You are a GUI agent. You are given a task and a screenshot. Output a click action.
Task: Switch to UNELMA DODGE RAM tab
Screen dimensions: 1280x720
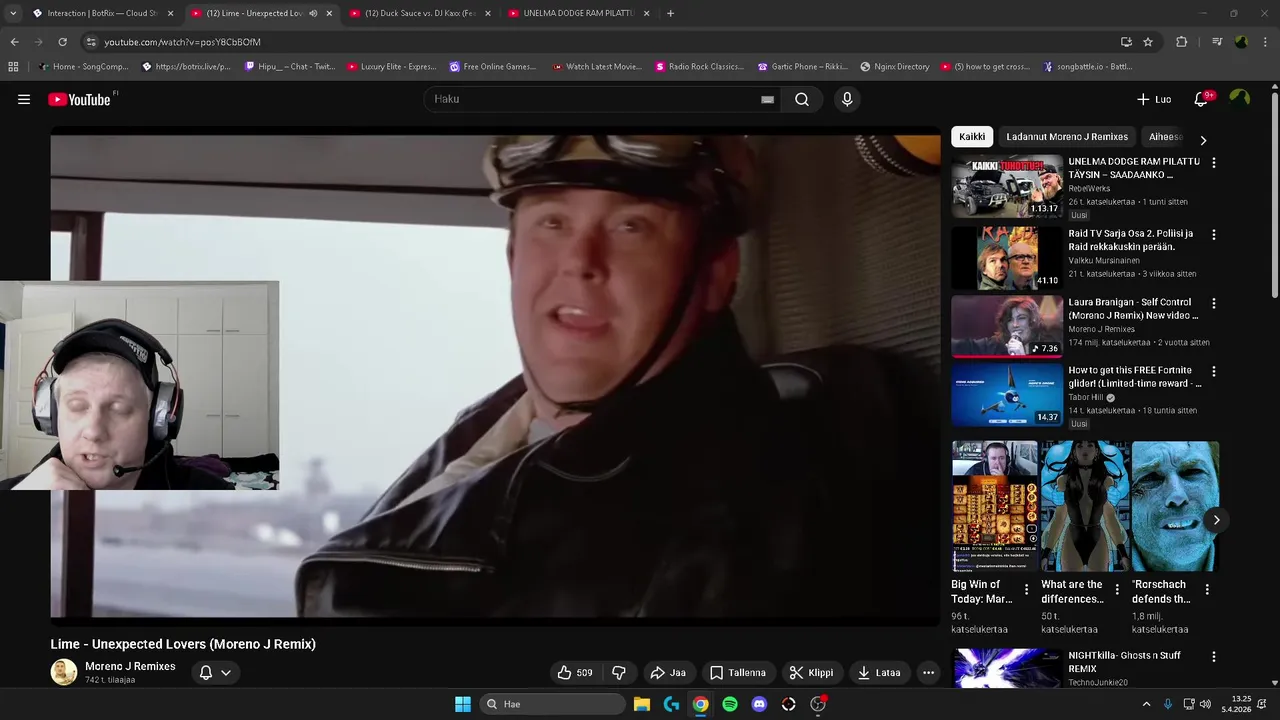(578, 13)
